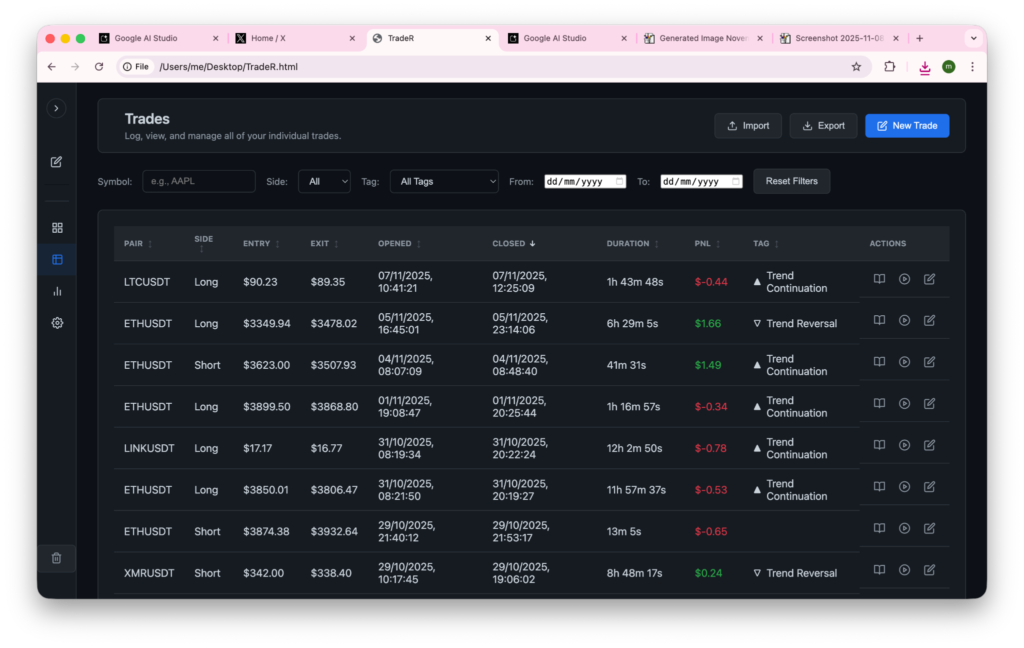The width and height of the screenshot is (1024, 648).
Task: Click the bar chart analytics sidebar icon
Action: click(57, 291)
